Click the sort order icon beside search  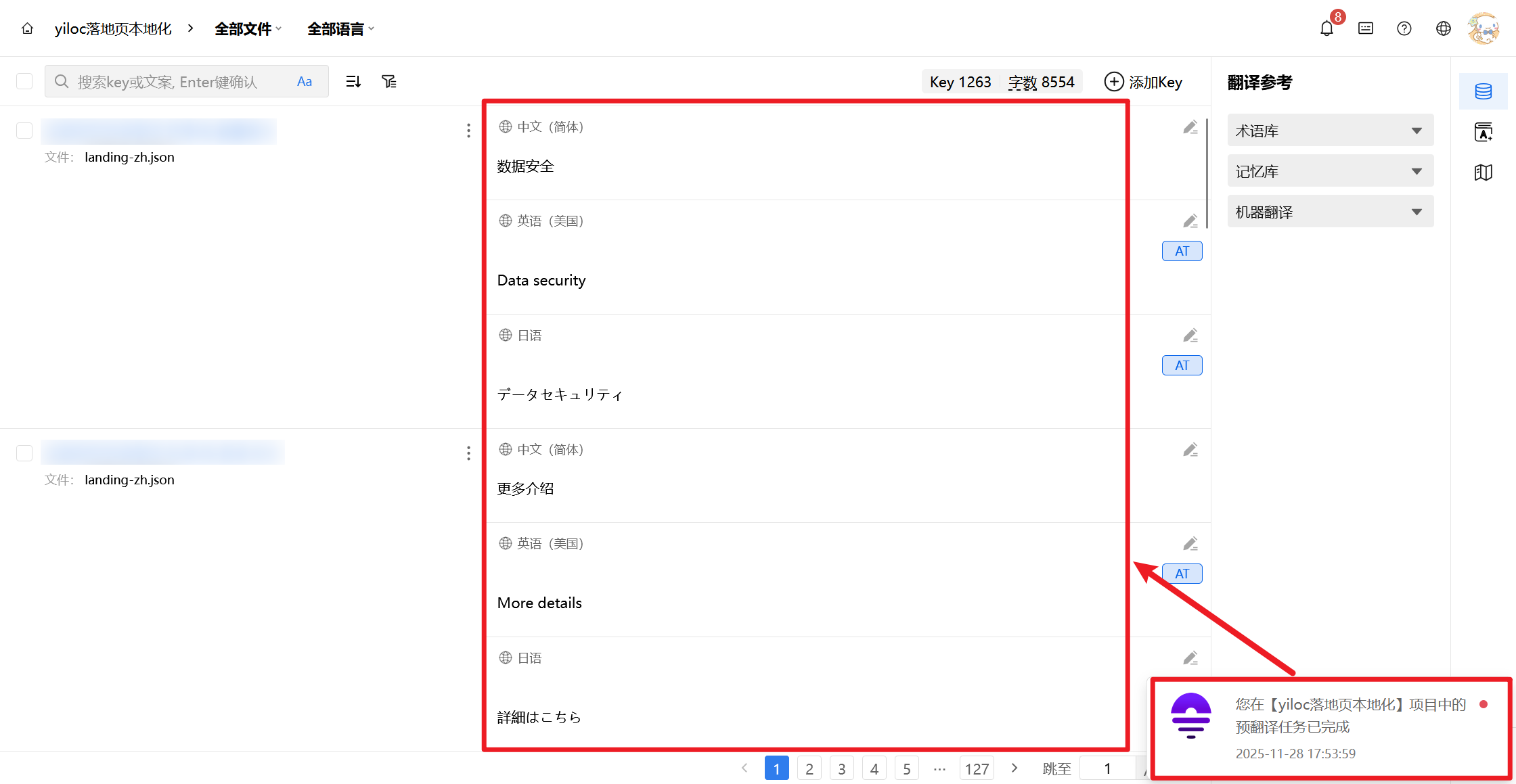[x=353, y=82]
